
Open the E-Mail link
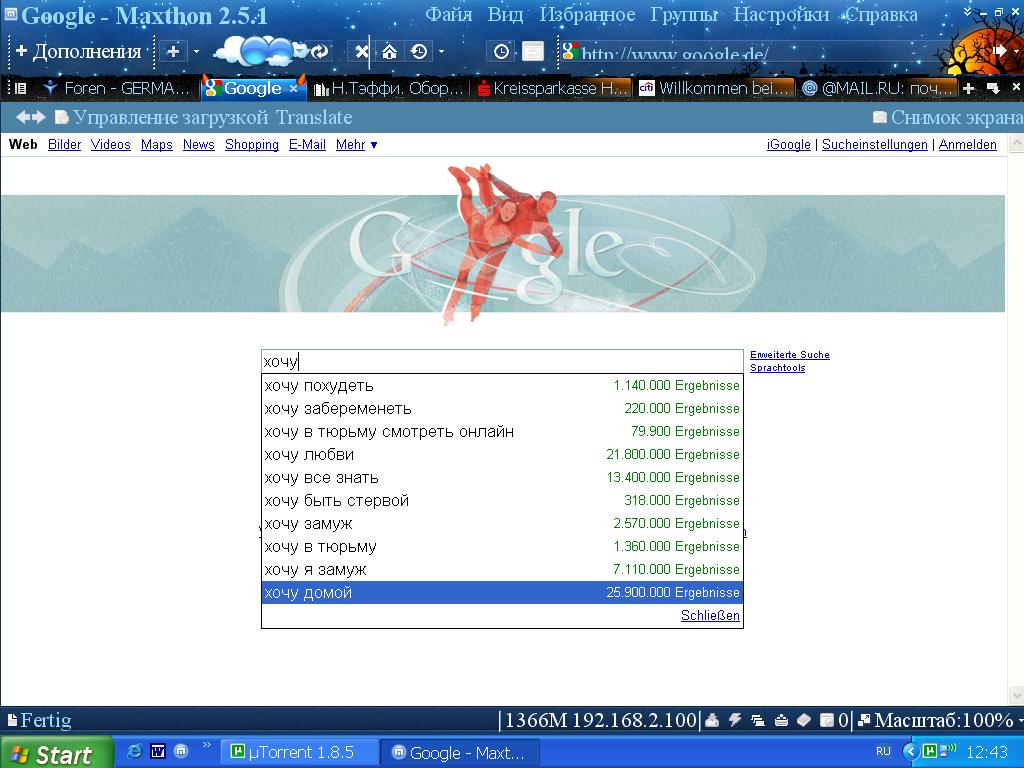click(x=308, y=144)
